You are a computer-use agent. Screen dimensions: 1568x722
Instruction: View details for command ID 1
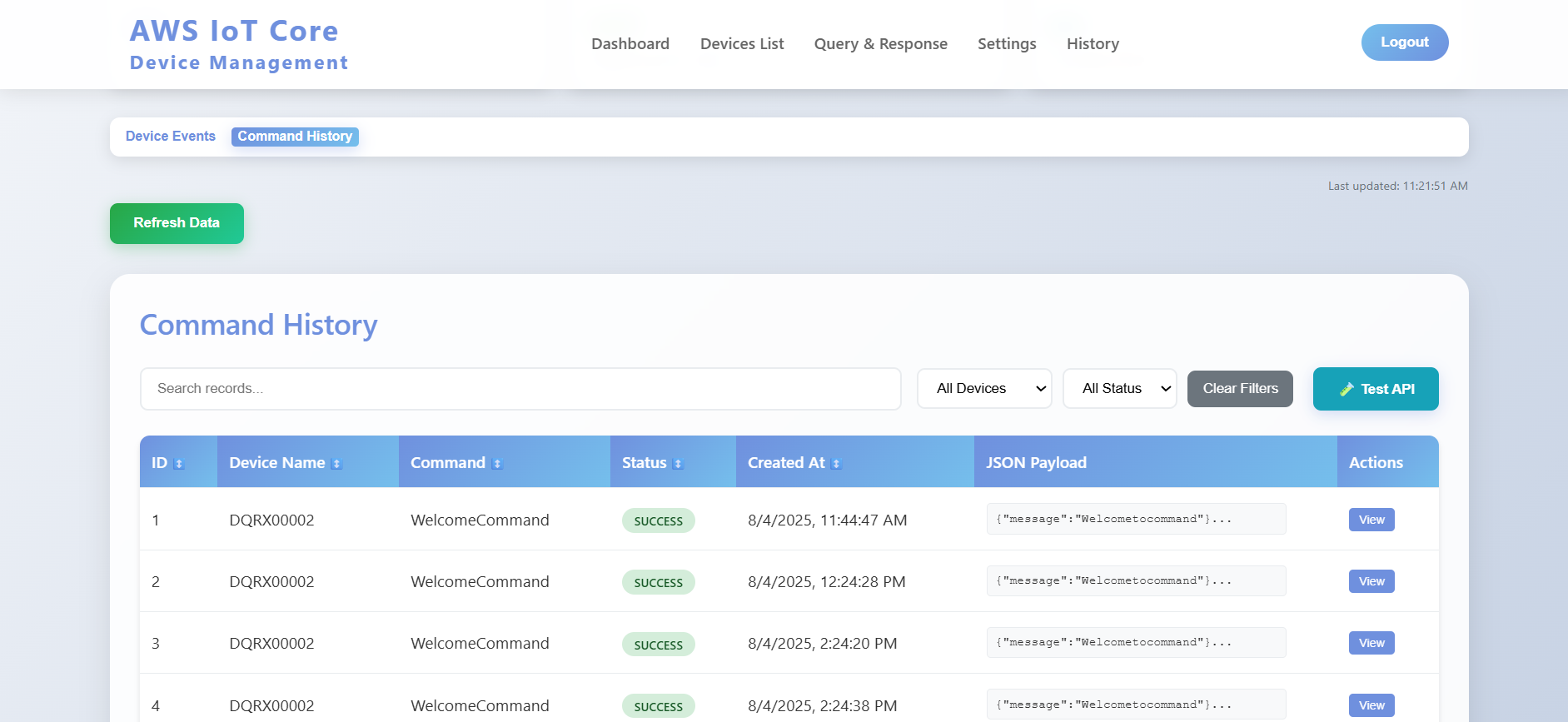1371,520
